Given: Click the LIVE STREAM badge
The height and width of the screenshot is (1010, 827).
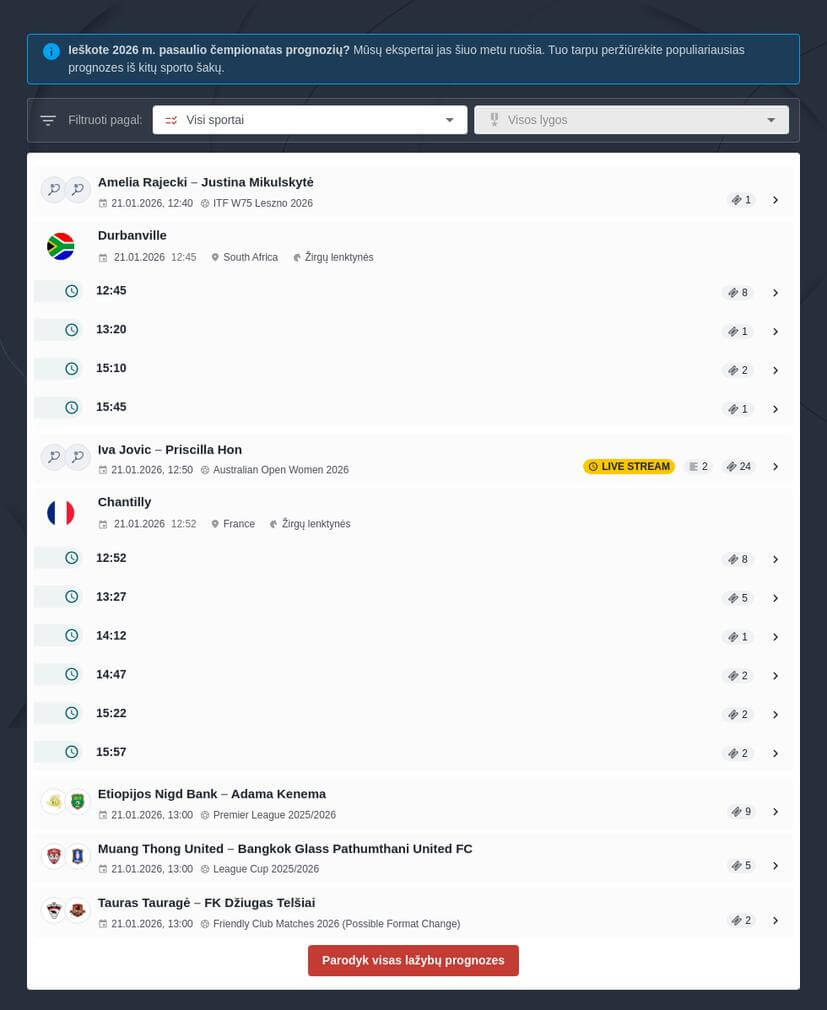Looking at the screenshot, I should click(x=629, y=466).
